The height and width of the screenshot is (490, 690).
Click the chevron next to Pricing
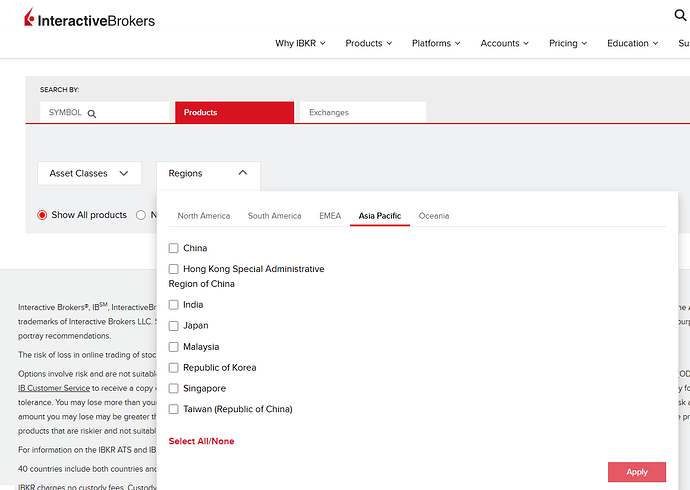584,44
